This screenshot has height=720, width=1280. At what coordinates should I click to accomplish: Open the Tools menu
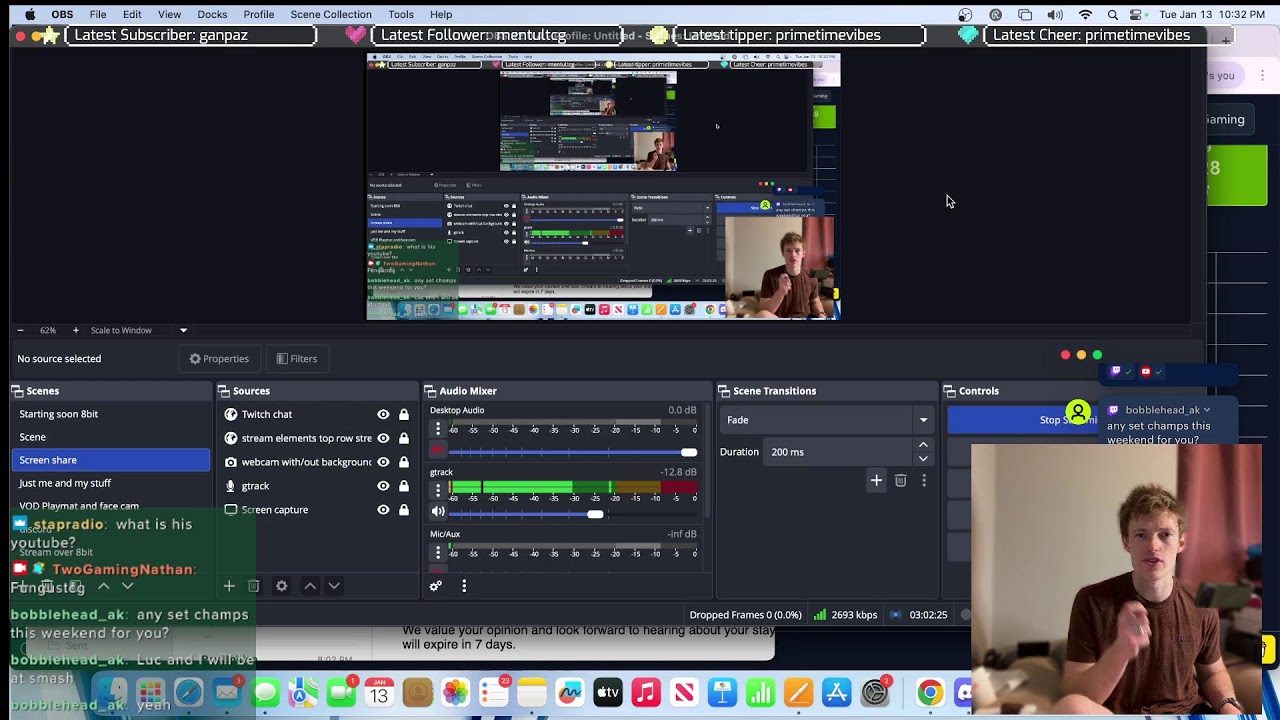coord(401,14)
